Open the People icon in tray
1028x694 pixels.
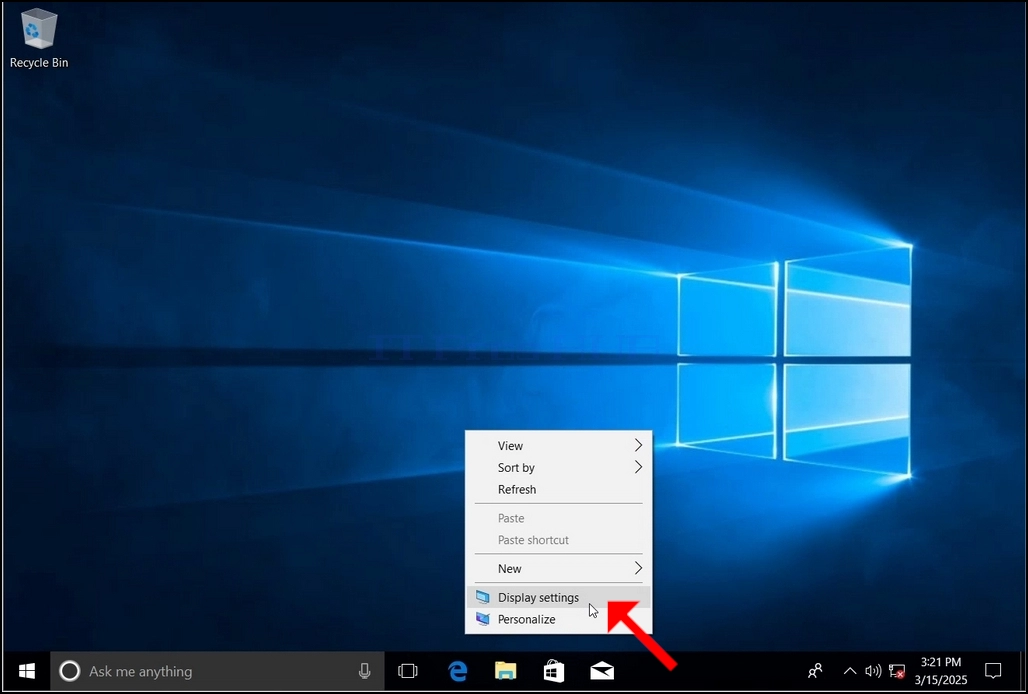(815, 671)
